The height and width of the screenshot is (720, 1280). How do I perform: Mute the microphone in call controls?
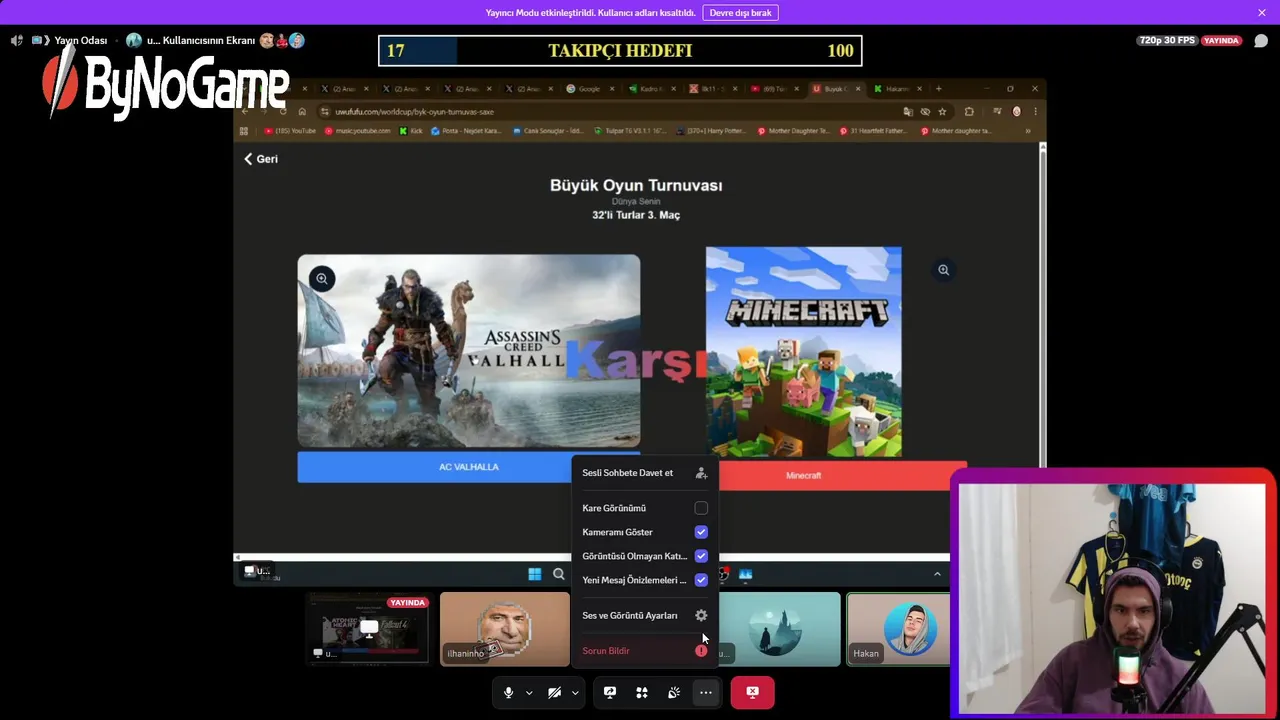(508, 693)
